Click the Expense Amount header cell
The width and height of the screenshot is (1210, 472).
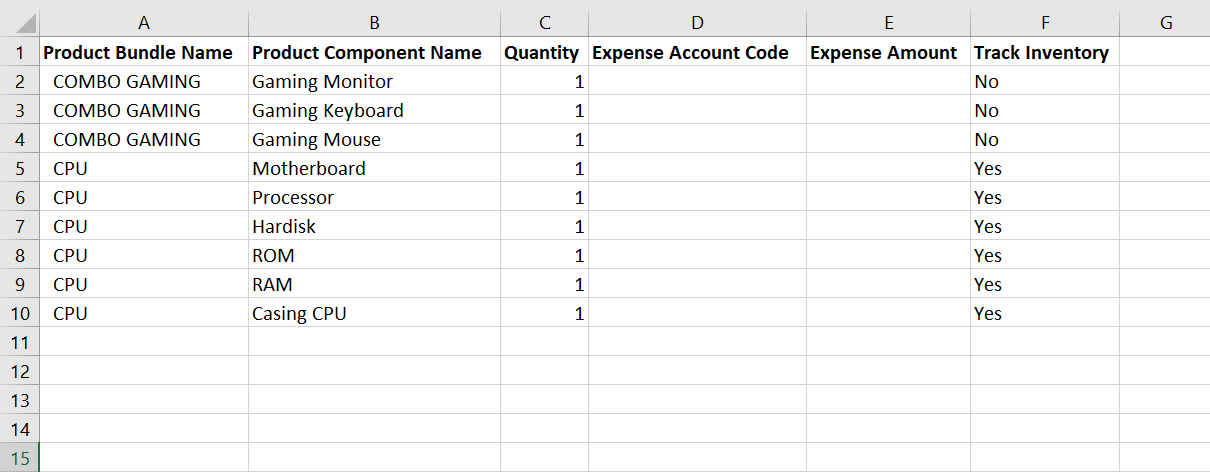(884, 53)
